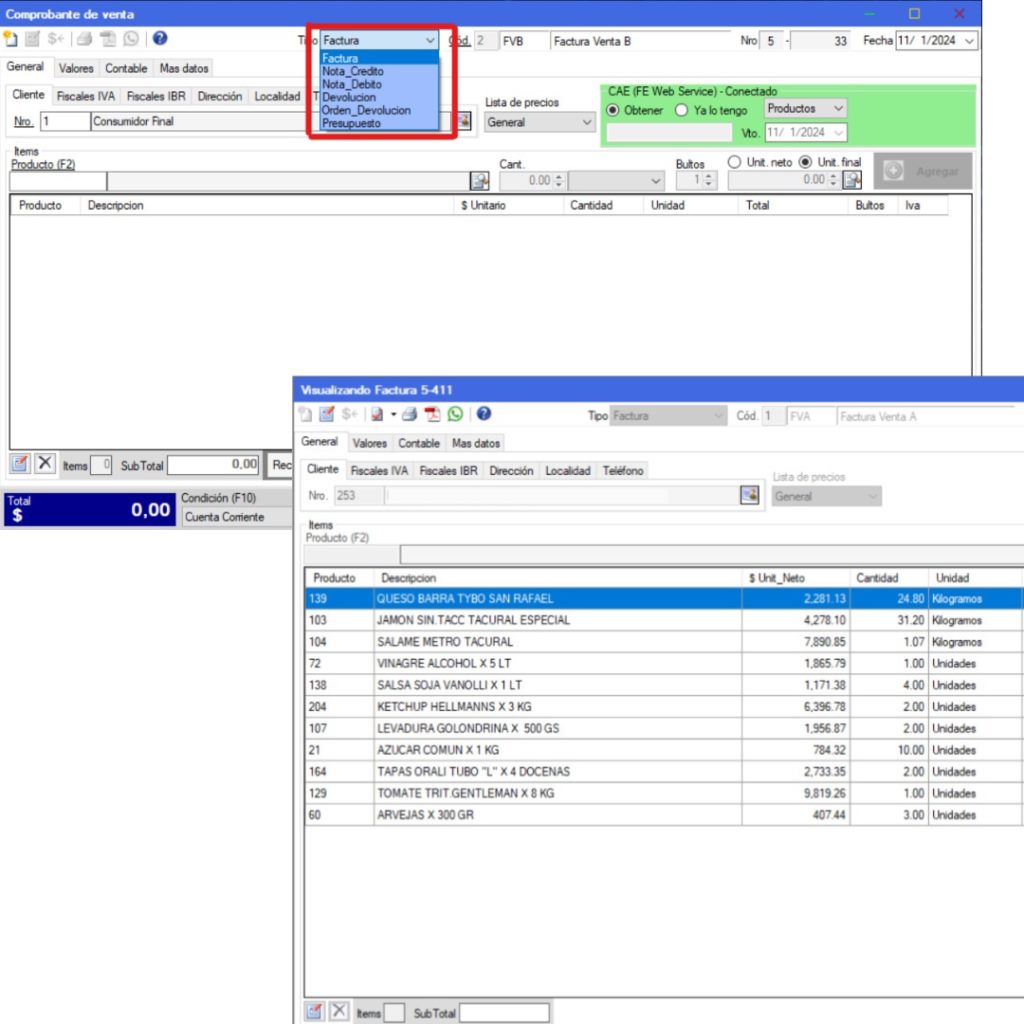Screen dimensions: 1024x1024
Task: Open product search icon in Comprobante de venta Items
Action: pos(479,181)
